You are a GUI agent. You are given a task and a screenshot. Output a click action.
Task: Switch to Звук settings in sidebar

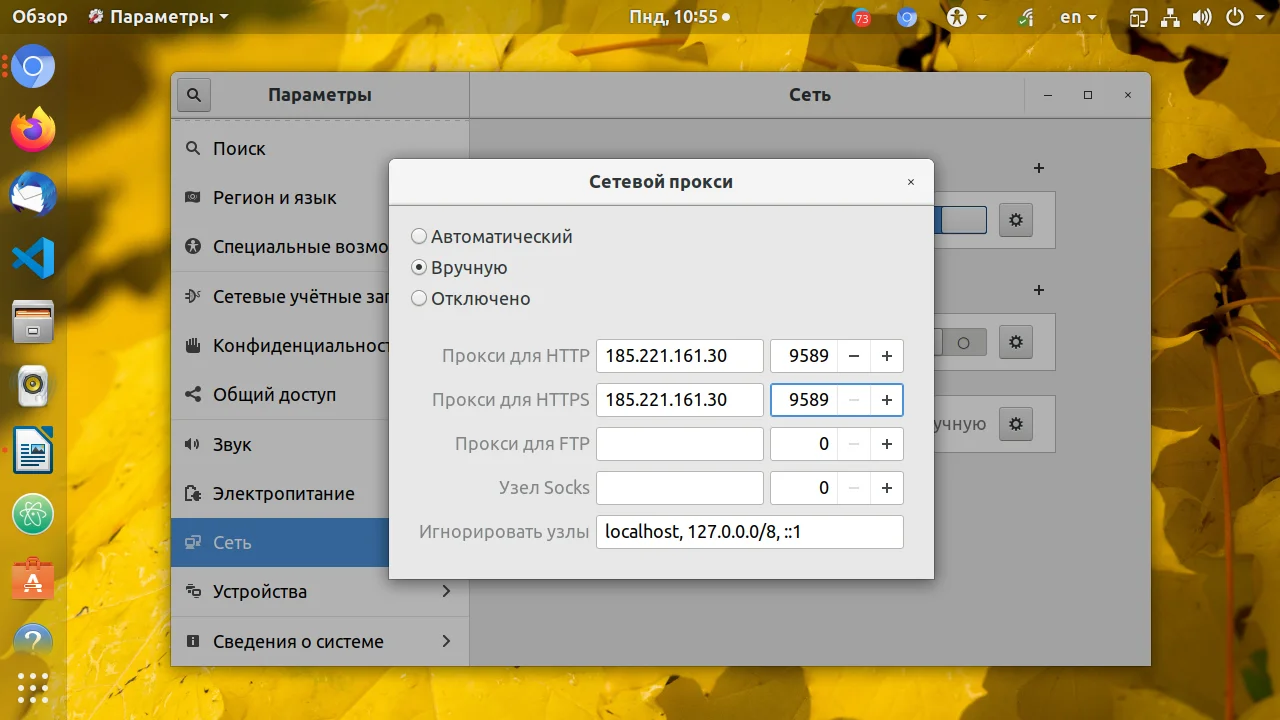click(x=280, y=445)
